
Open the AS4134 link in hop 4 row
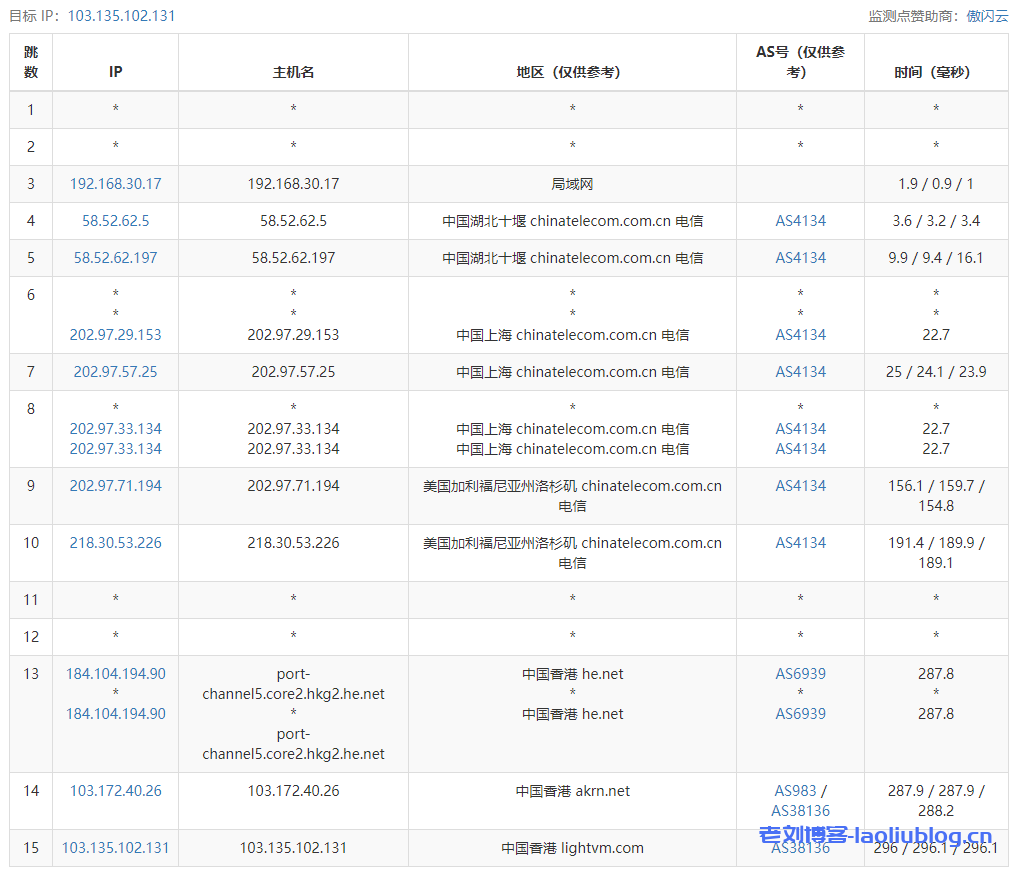coord(800,221)
